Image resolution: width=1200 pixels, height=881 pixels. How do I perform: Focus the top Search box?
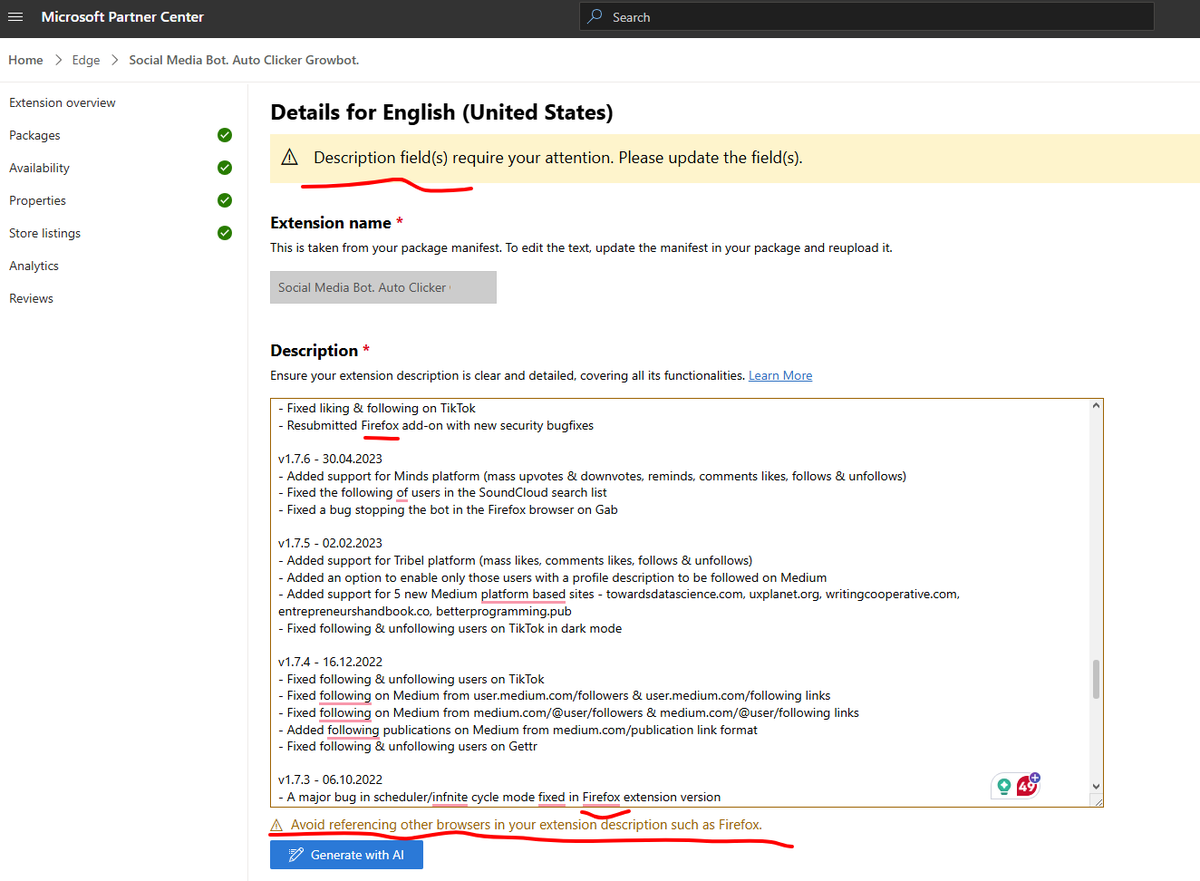pyautogui.click(x=866, y=17)
